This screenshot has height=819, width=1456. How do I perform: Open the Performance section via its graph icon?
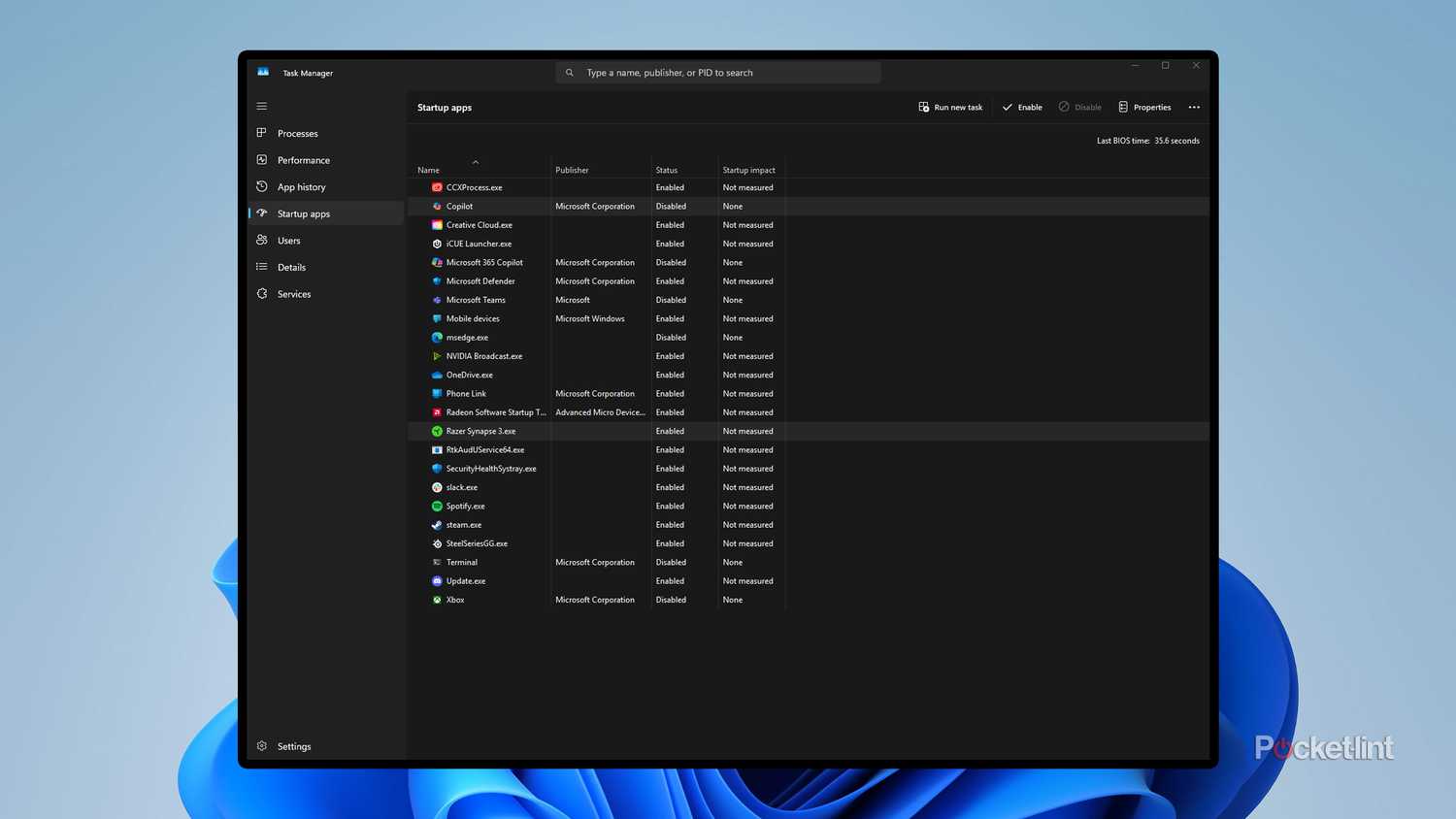[260, 159]
